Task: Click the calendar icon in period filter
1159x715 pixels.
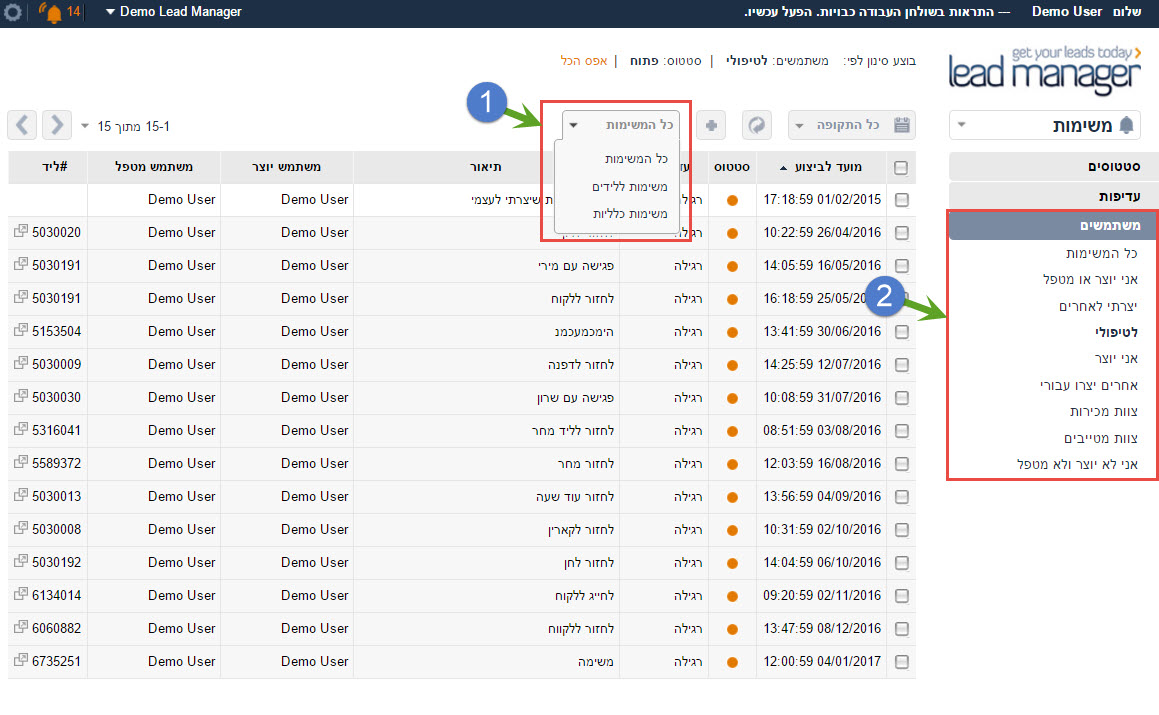Action: click(x=902, y=125)
